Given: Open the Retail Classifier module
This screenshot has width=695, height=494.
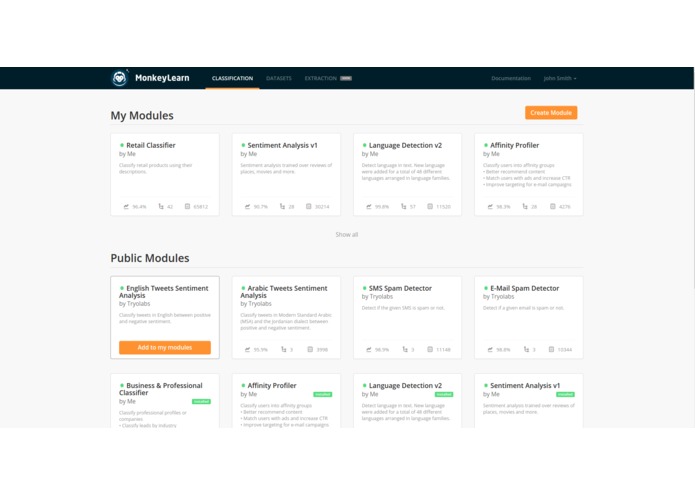Looking at the screenshot, I should (x=151, y=145).
